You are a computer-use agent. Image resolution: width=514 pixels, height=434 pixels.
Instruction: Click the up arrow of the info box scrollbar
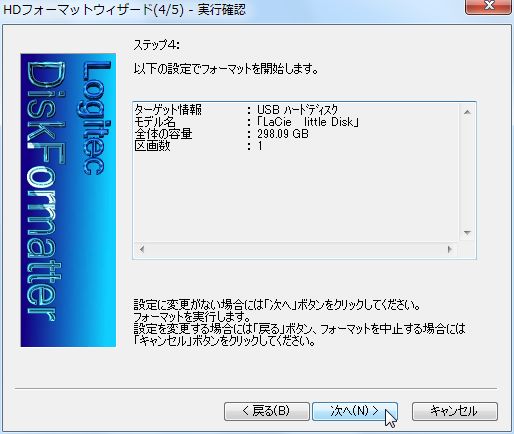click(467, 112)
